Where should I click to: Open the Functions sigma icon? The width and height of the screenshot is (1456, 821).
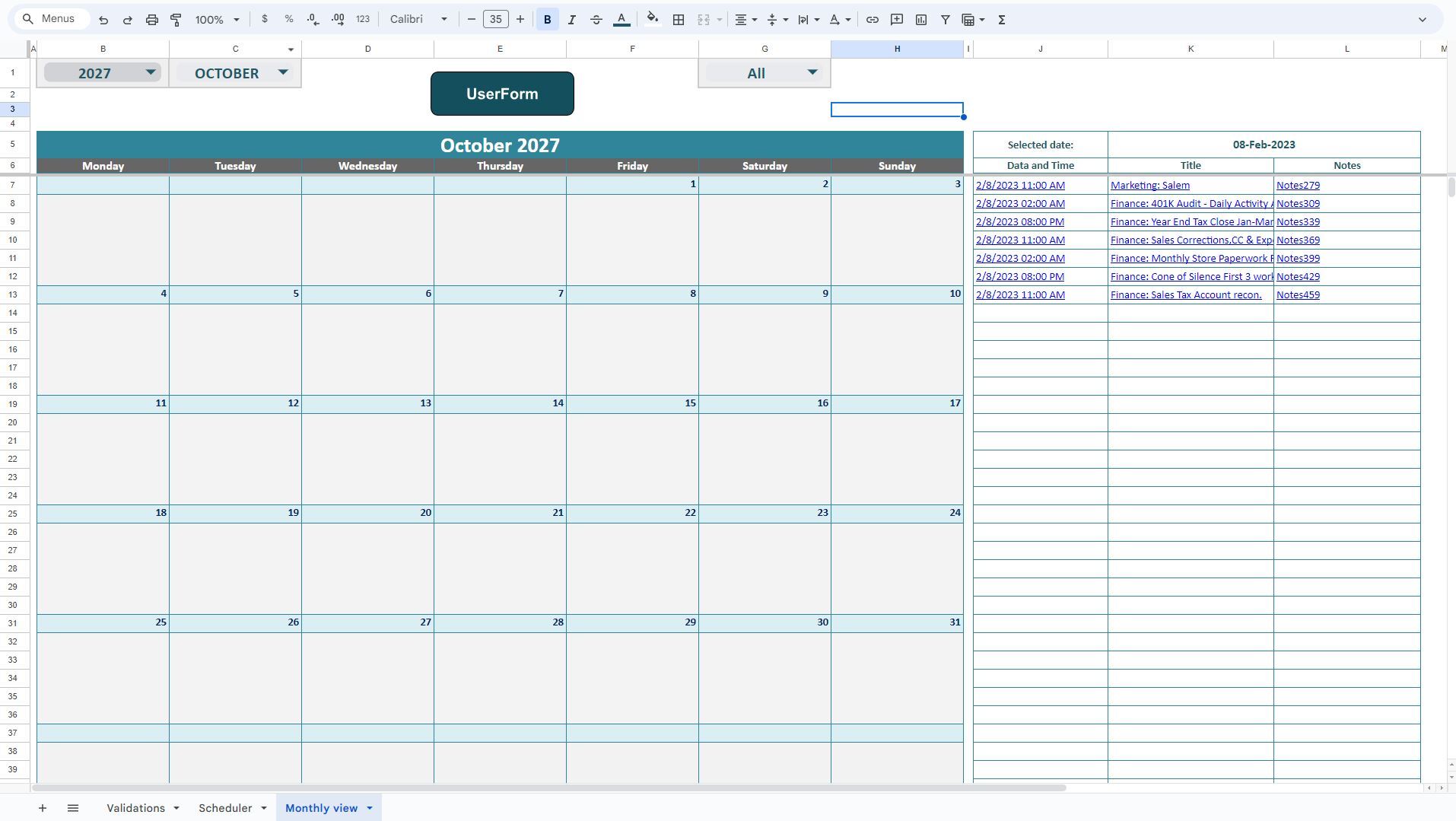point(1002,20)
